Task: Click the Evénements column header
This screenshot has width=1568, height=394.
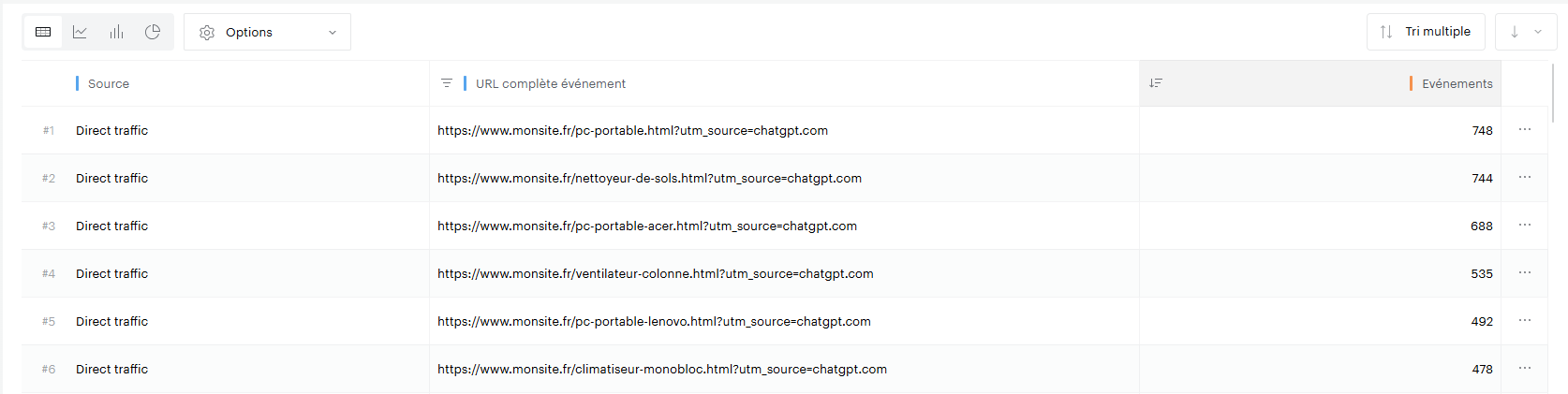Action: (x=1457, y=83)
